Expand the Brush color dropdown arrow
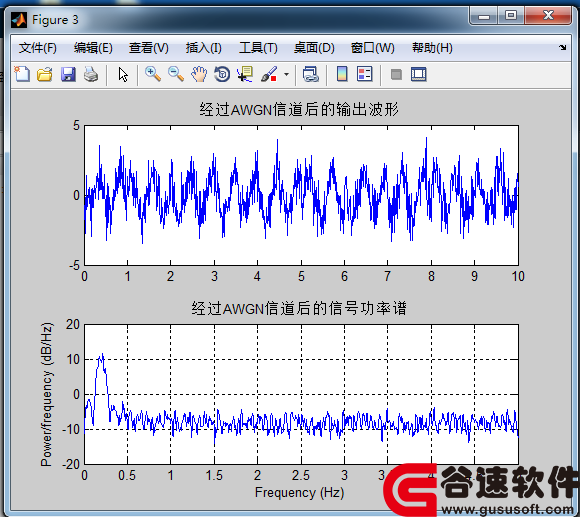Screen dimensions: 580x517 [x=286, y=75]
